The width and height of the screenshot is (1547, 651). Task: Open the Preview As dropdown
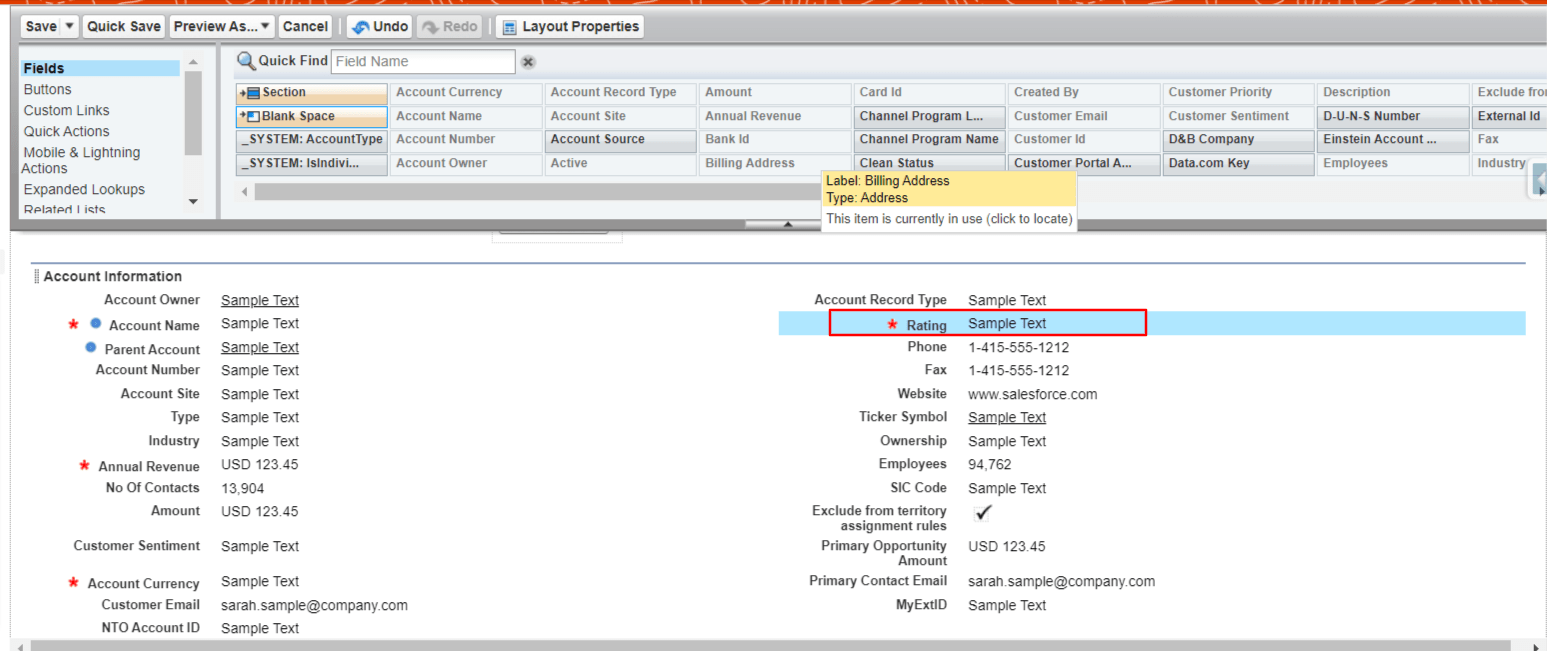(222, 27)
